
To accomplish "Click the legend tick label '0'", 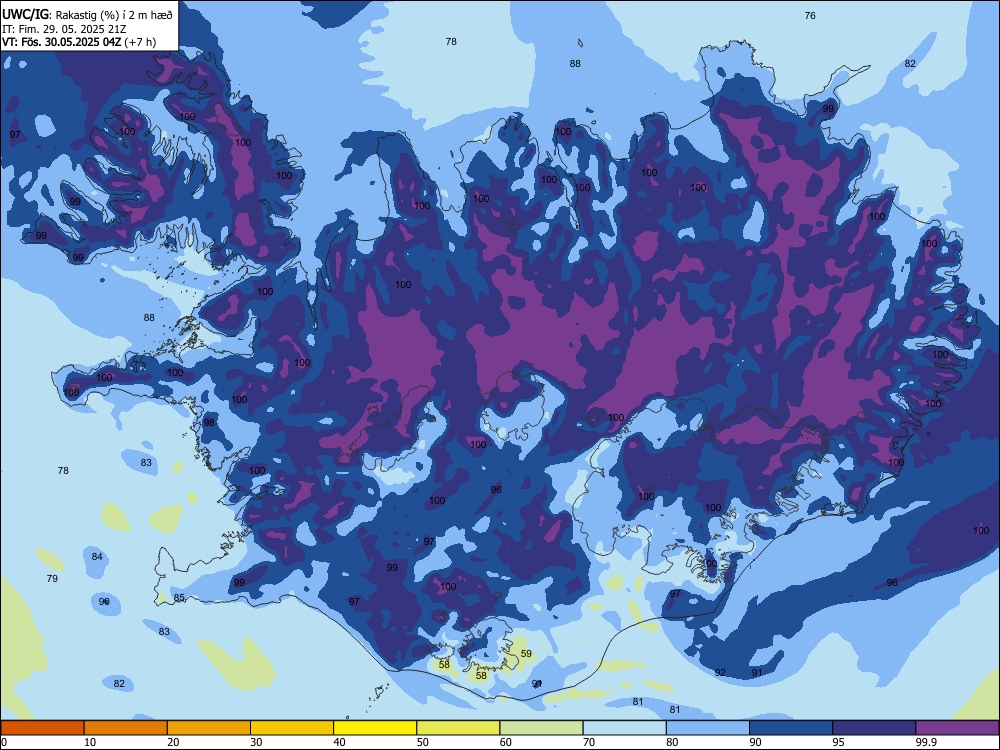I will [4, 742].
